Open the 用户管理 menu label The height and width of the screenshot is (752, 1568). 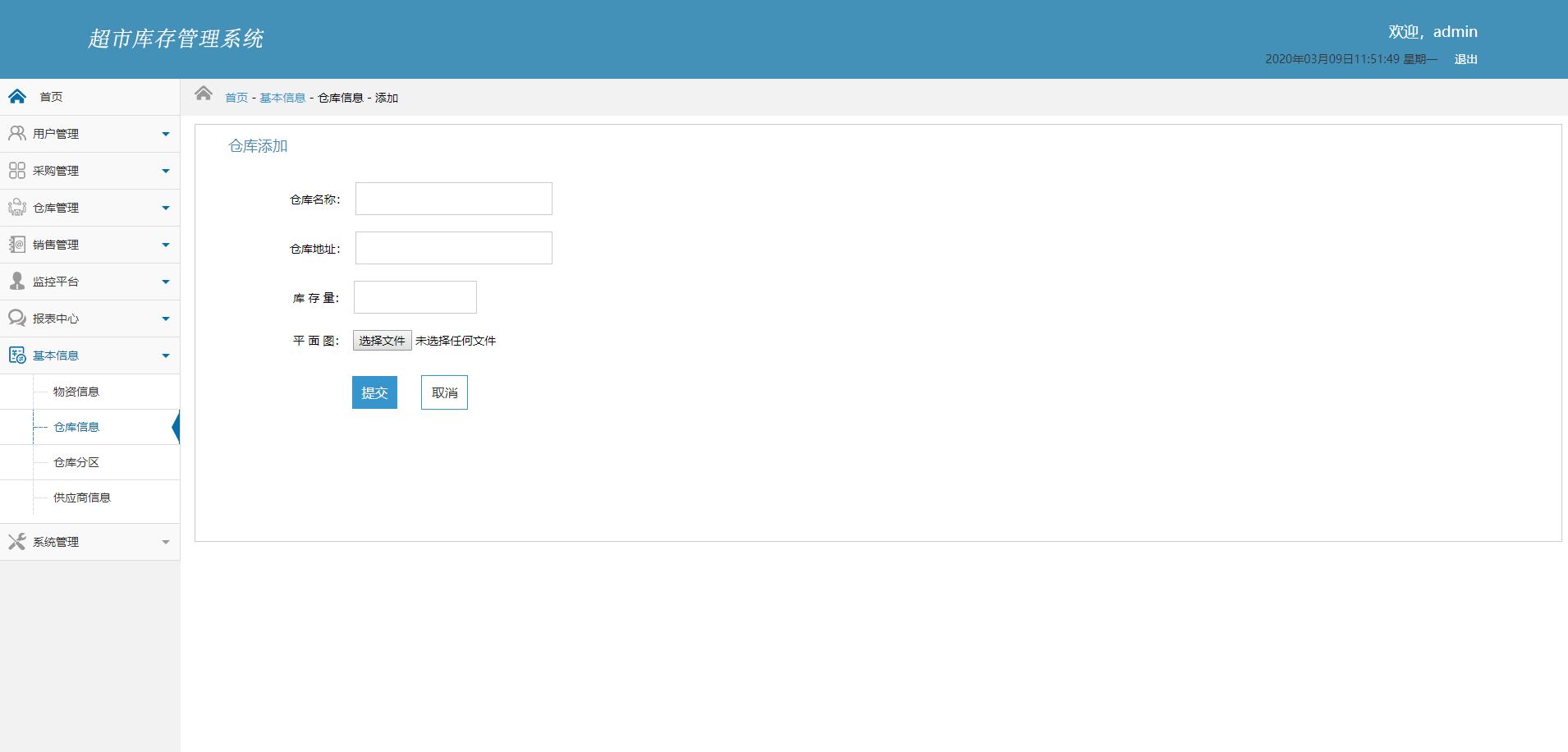[56, 134]
